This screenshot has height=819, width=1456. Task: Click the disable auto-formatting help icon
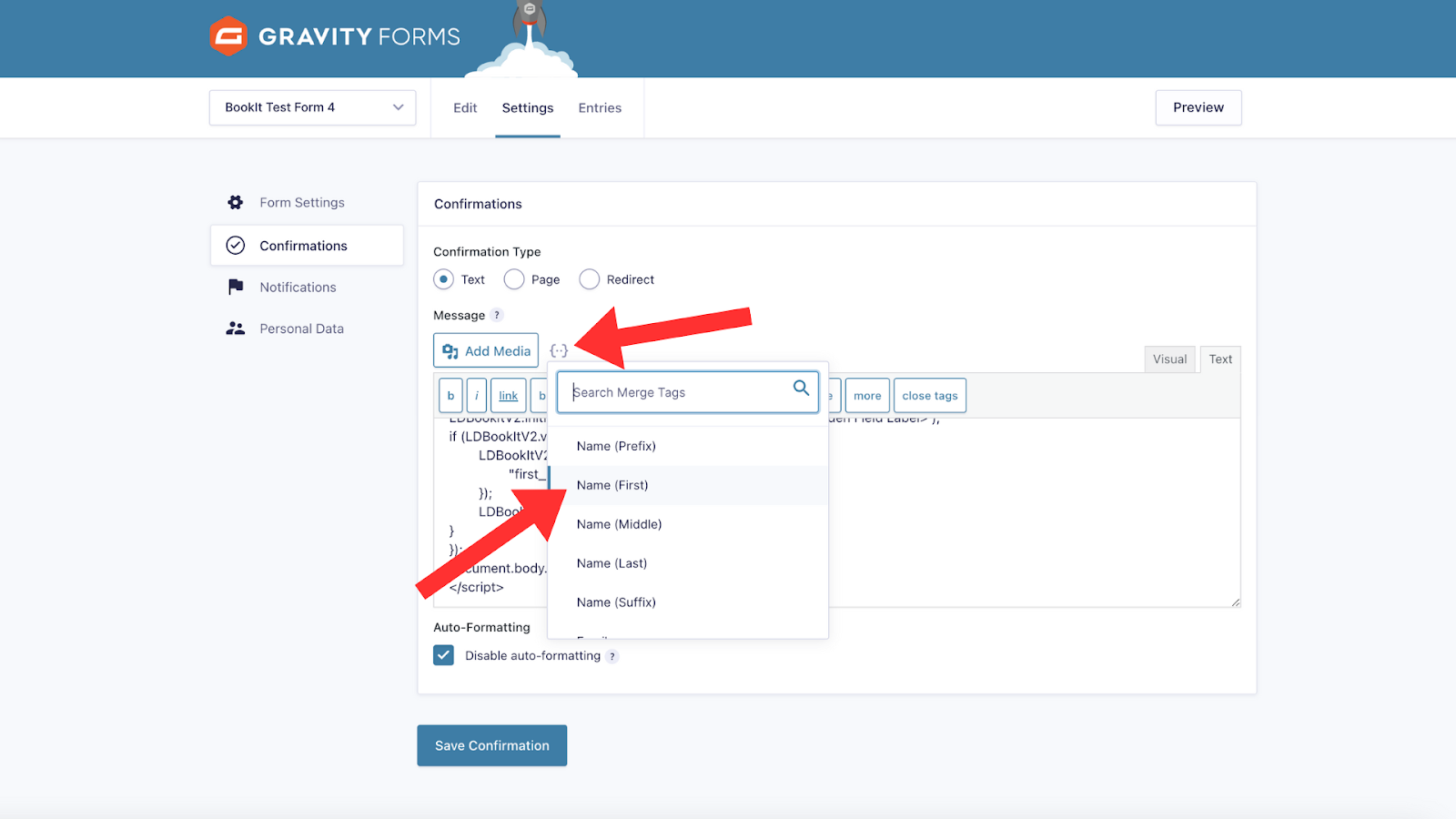tap(612, 656)
